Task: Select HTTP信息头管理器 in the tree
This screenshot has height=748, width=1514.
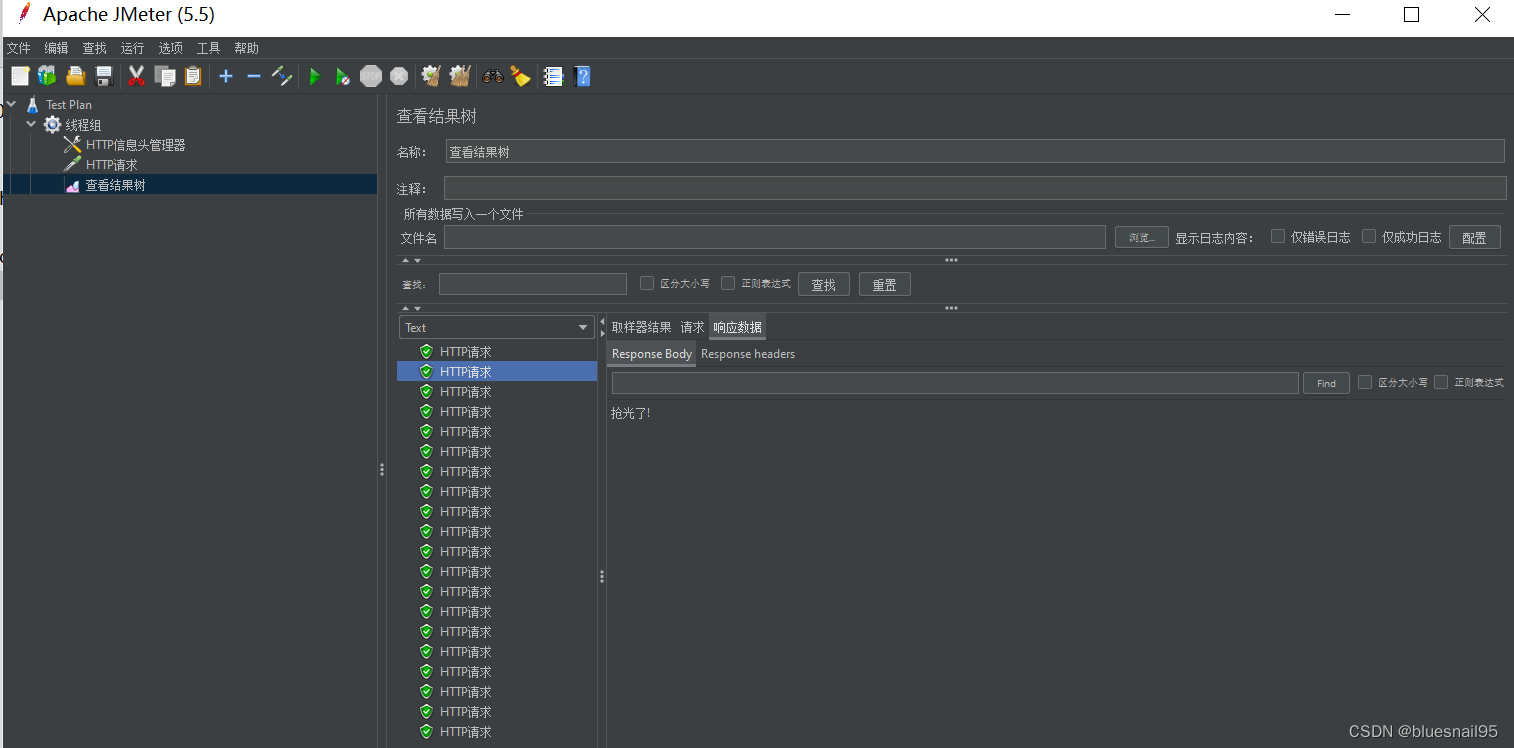Action: 135,145
